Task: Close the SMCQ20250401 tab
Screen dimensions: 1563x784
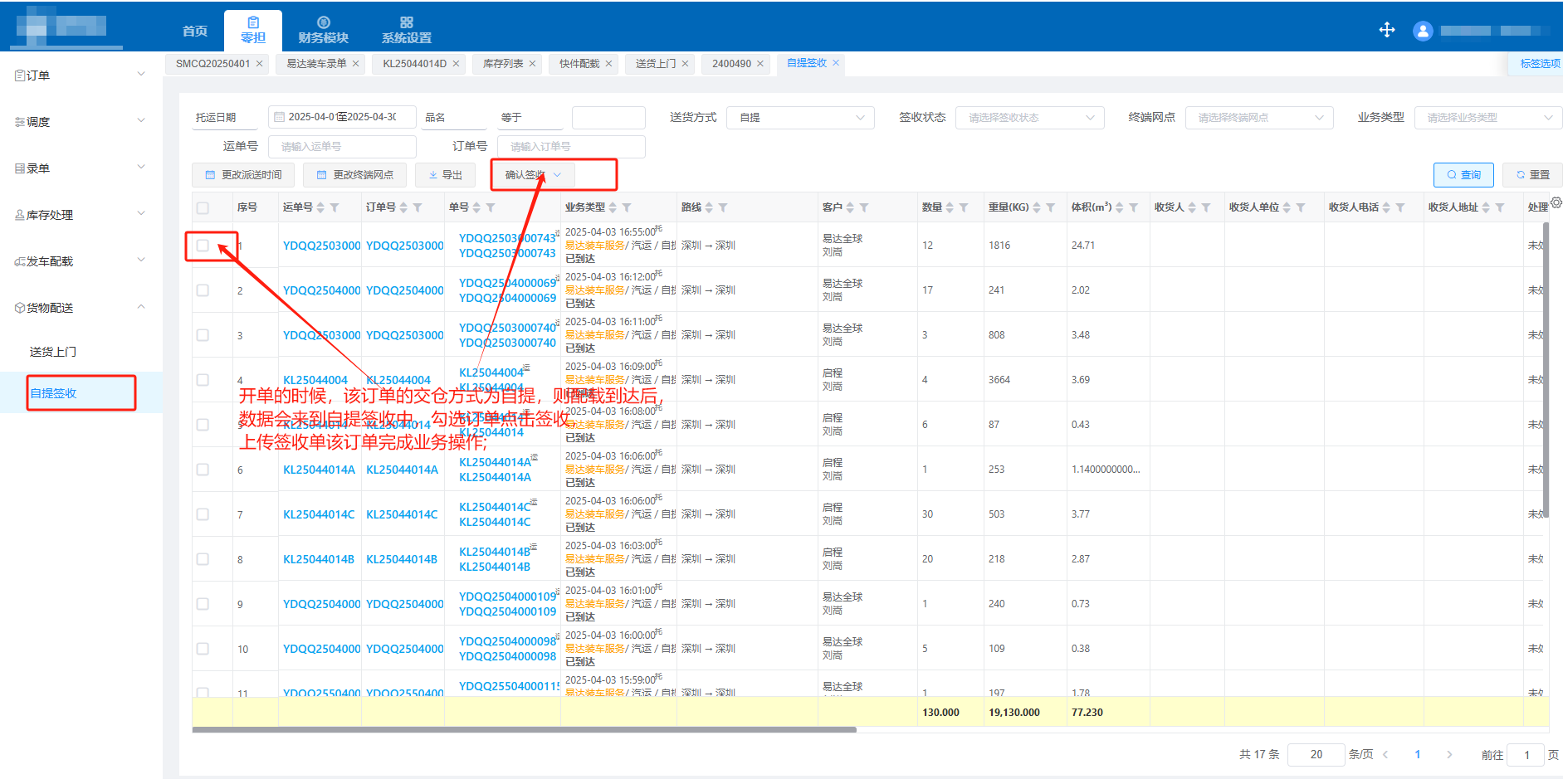Action: (260, 64)
